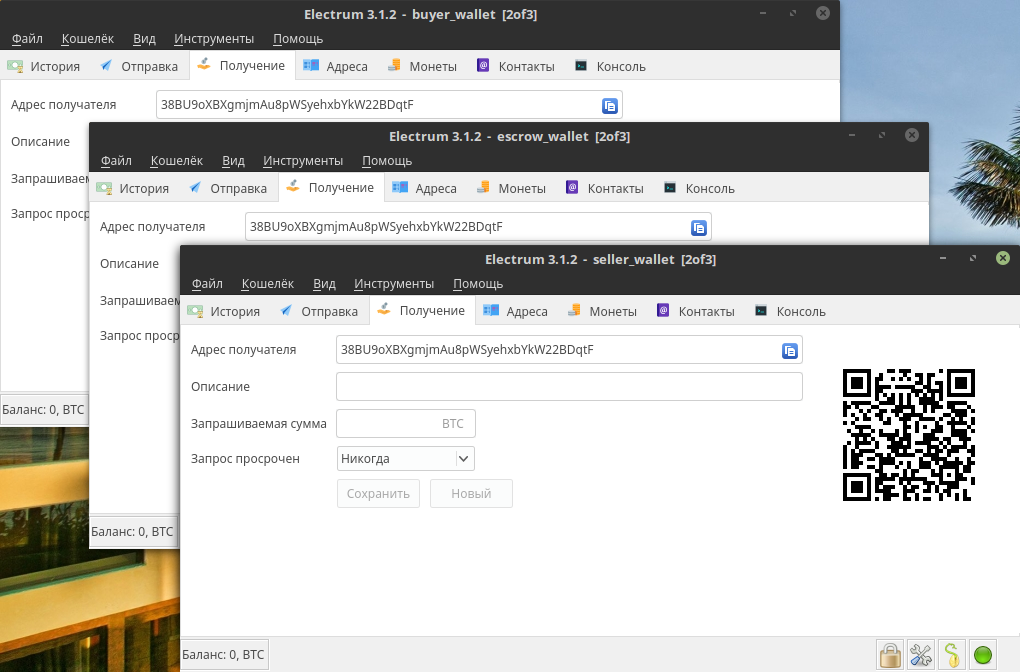Screen dimensions: 1020x672
Task: Minimize the seller_wallet window
Action: [943, 258]
